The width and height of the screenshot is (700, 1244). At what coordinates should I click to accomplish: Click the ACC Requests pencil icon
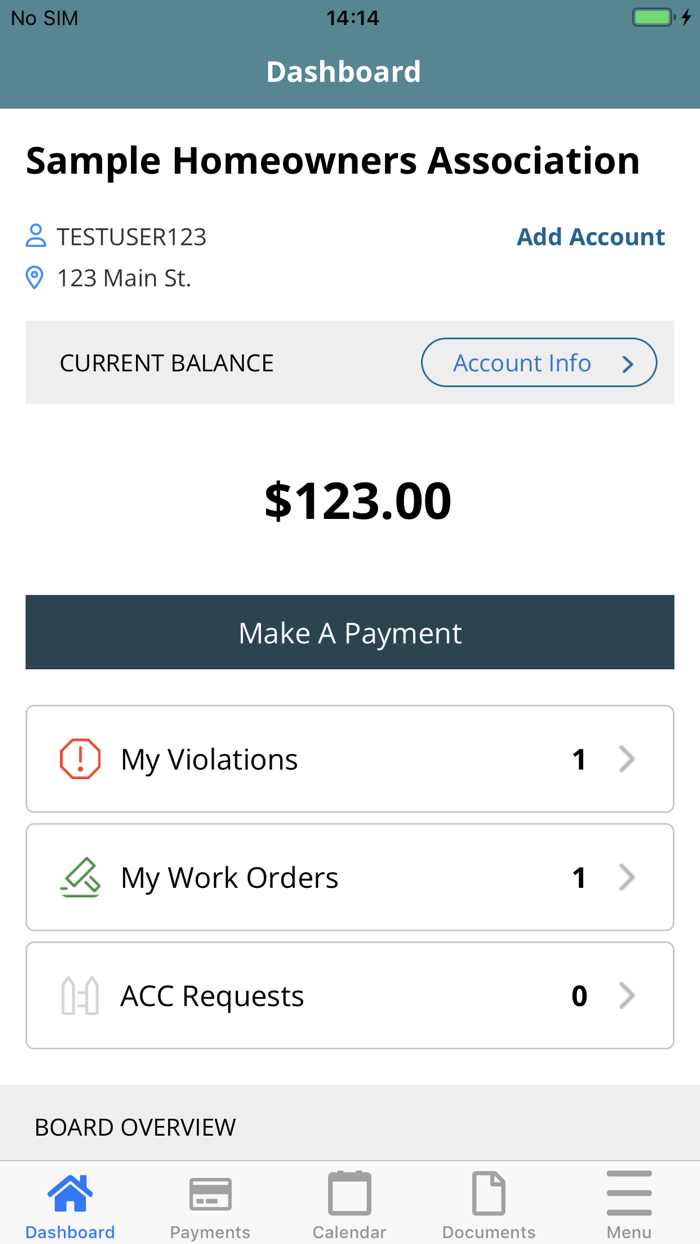click(80, 995)
